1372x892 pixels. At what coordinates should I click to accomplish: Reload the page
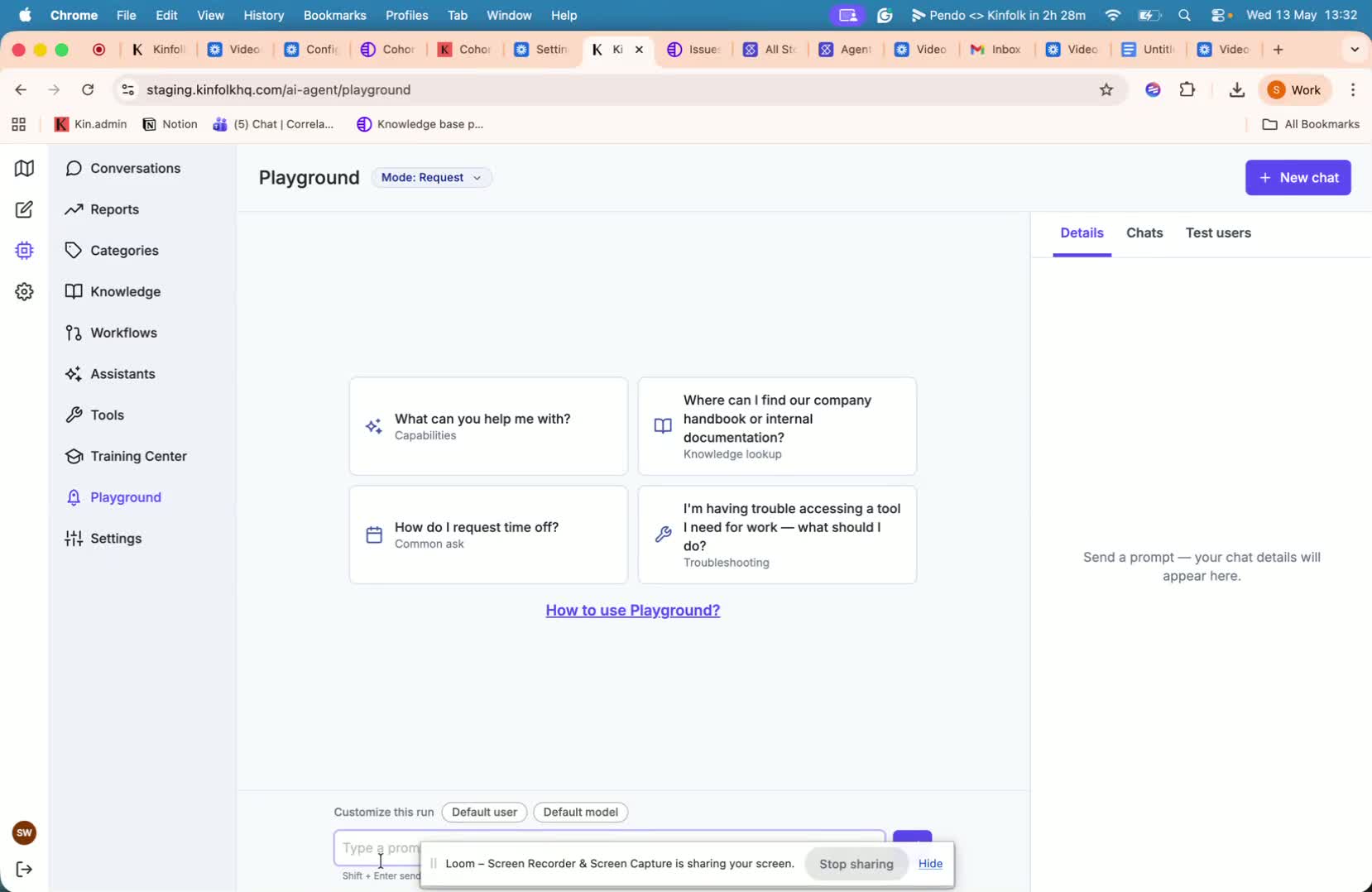click(88, 89)
